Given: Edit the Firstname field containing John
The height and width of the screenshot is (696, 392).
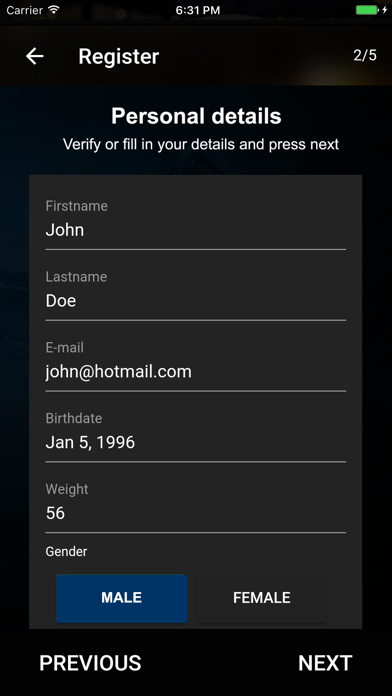Looking at the screenshot, I should [195, 230].
